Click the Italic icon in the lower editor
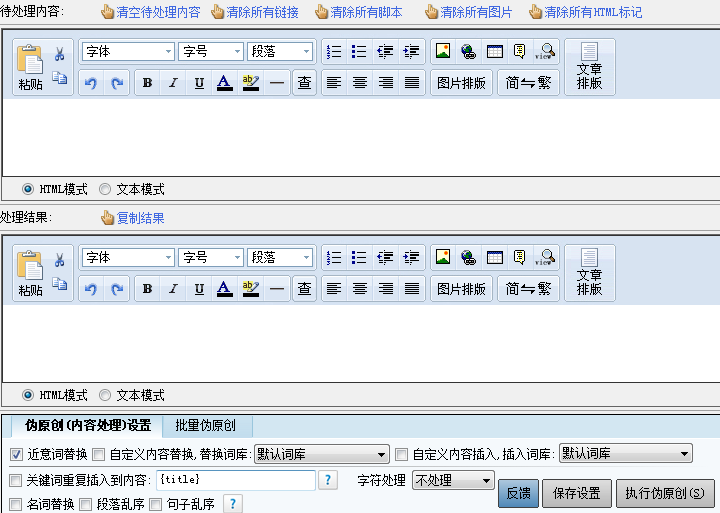720x513 pixels. 173,289
